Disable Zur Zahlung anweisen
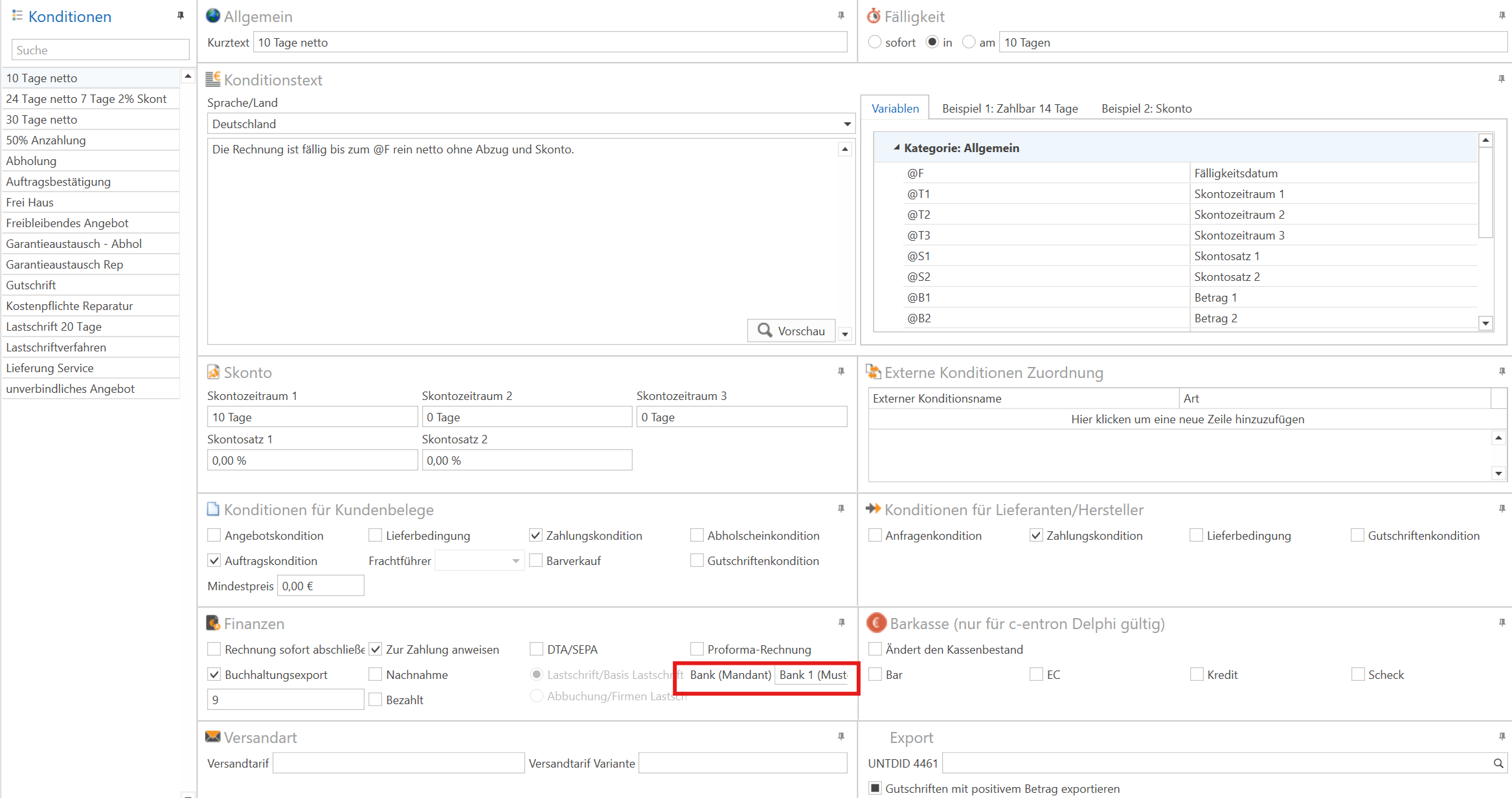This screenshot has height=798, width=1512. click(x=375, y=649)
